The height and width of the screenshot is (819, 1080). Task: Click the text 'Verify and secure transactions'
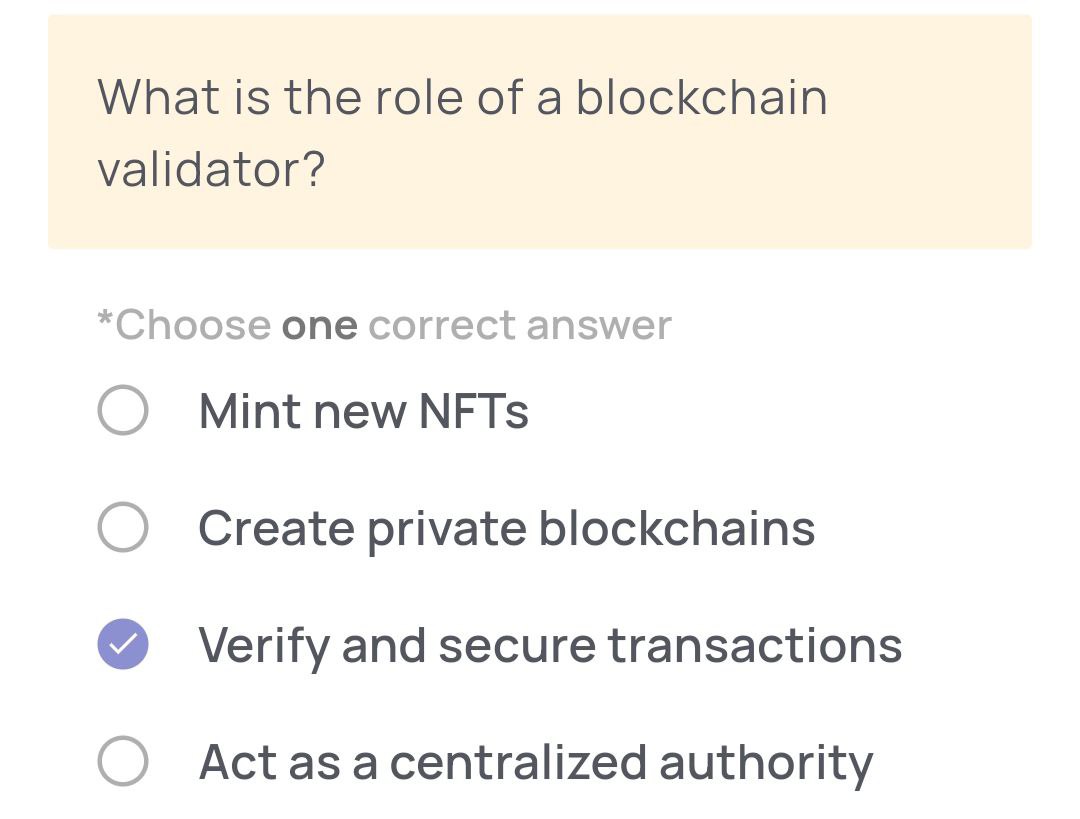tap(550, 646)
